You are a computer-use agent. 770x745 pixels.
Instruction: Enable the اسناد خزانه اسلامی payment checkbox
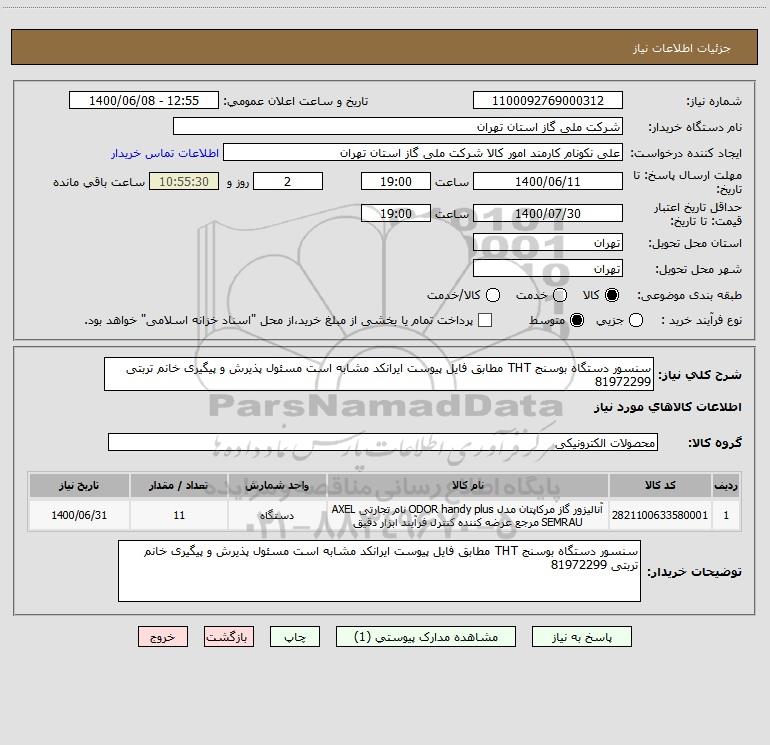click(x=485, y=320)
